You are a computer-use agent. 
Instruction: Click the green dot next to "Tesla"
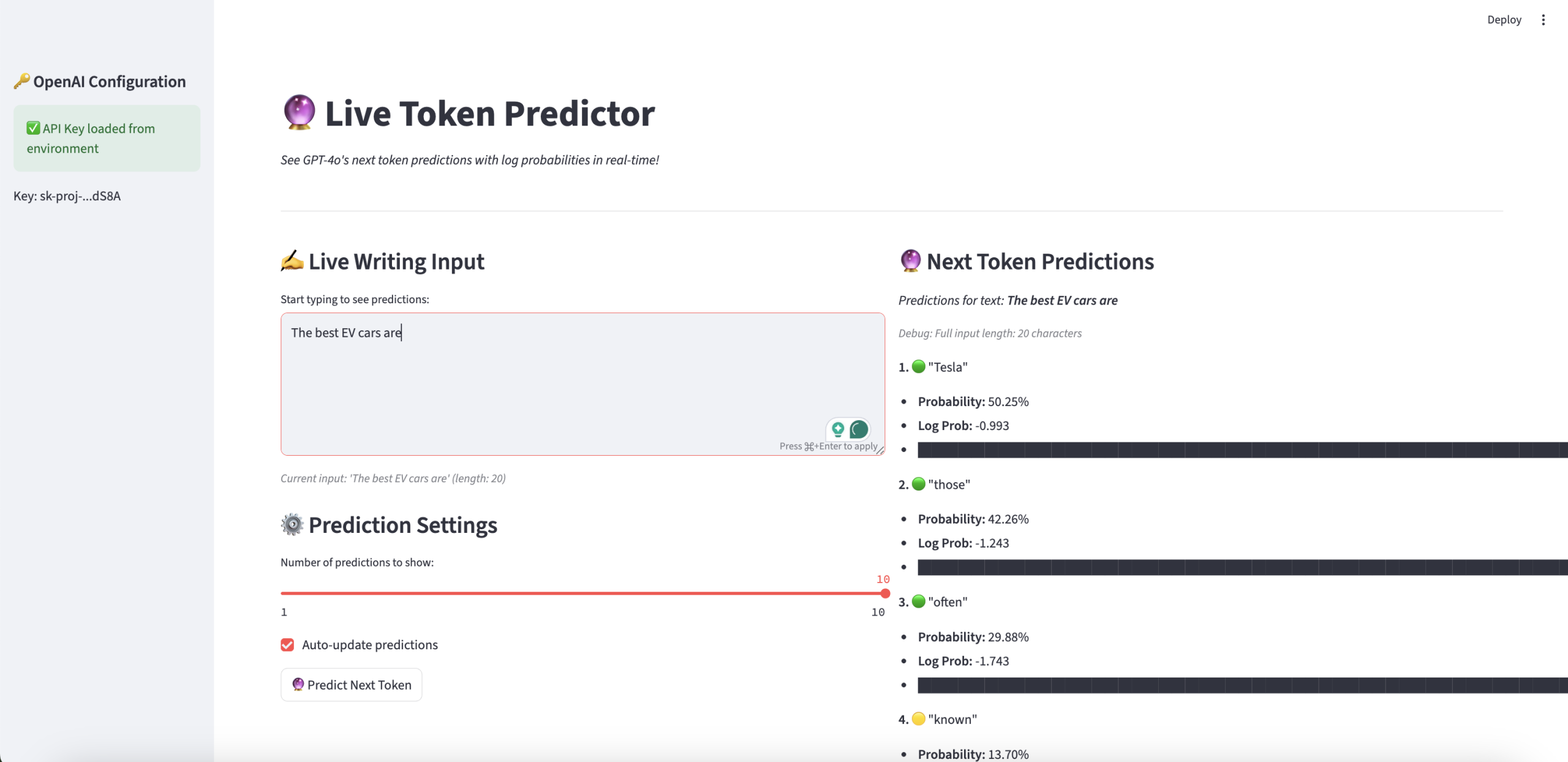[918, 366]
